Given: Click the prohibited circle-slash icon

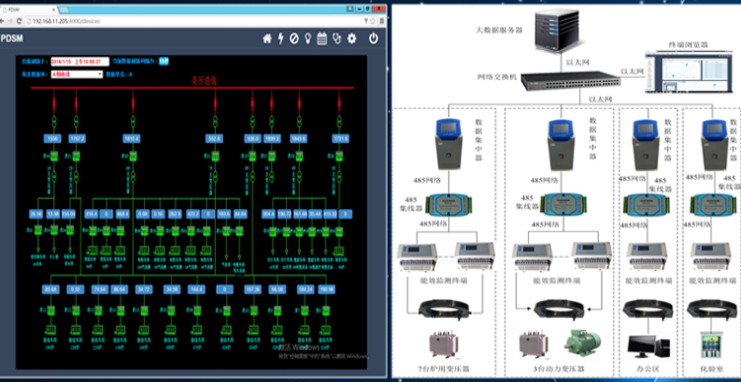Looking at the screenshot, I should (x=294, y=39).
